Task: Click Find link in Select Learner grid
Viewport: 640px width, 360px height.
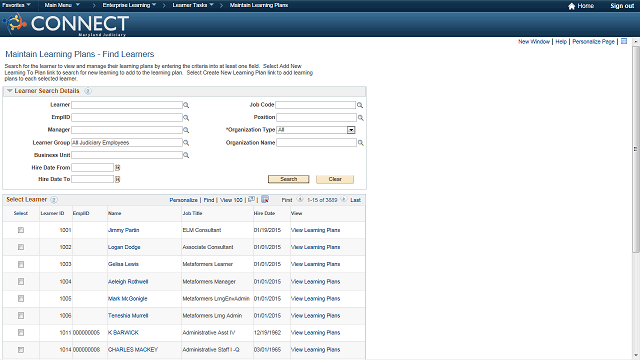Action: click(x=209, y=200)
